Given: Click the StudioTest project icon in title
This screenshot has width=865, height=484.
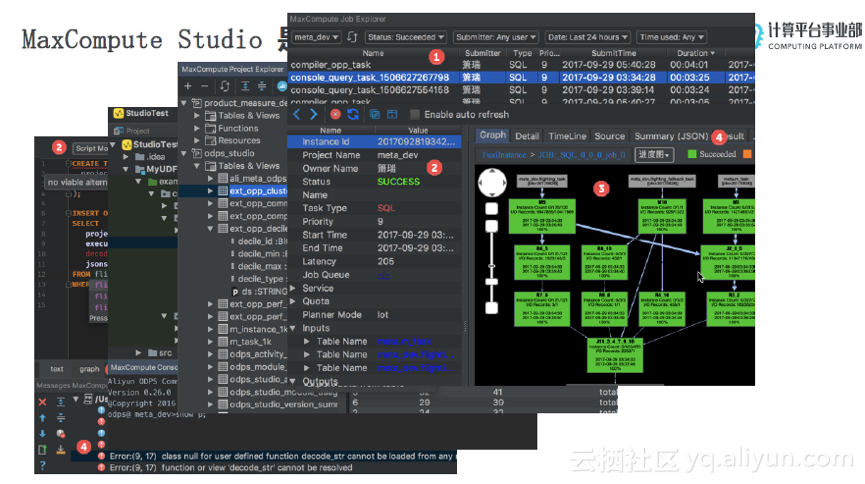Looking at the screenshot, I should [x=118, y=113].
